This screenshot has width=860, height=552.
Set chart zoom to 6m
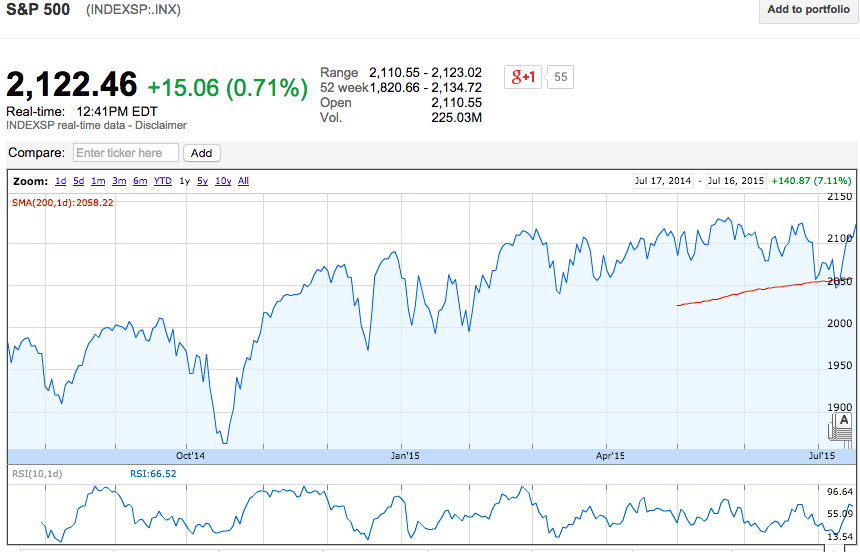pos(140,181)
